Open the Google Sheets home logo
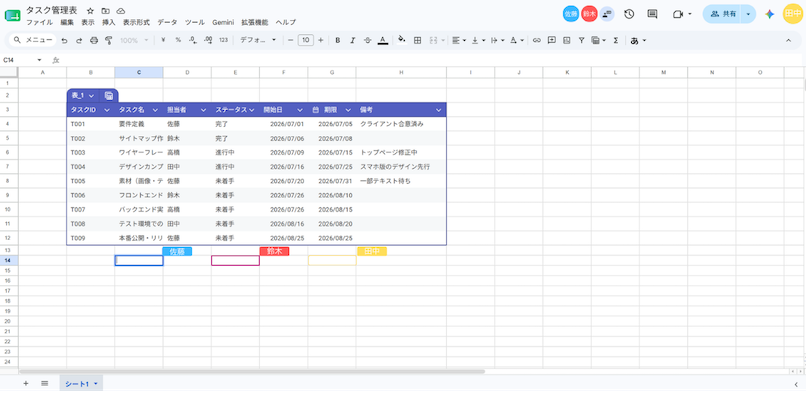 pyautogui.click(x=12, y=15)
